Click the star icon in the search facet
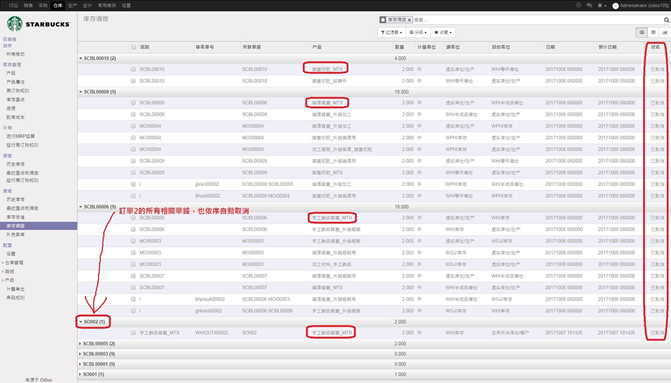671x383 pixels. click(x=383, y=20)
